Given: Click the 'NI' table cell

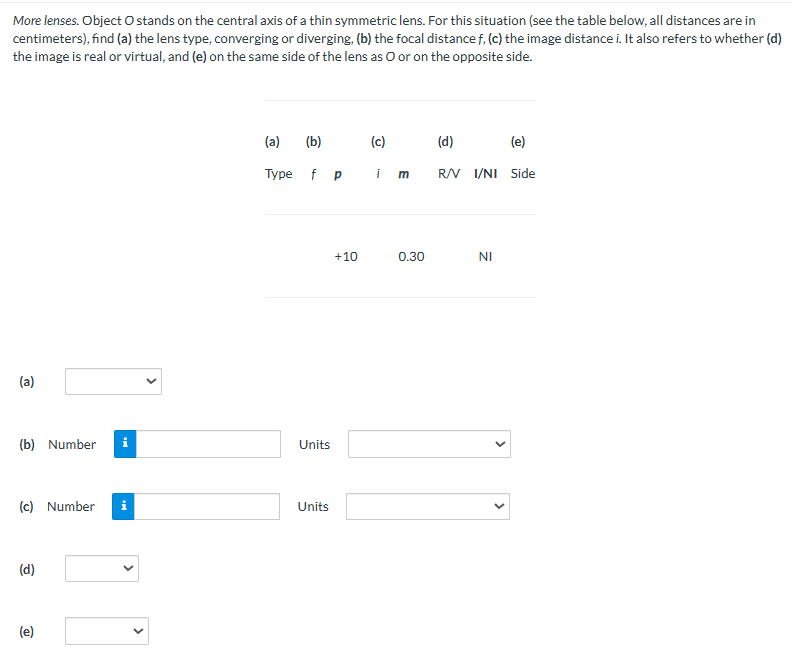Looking at the screenshot, I should pos(485,257).
